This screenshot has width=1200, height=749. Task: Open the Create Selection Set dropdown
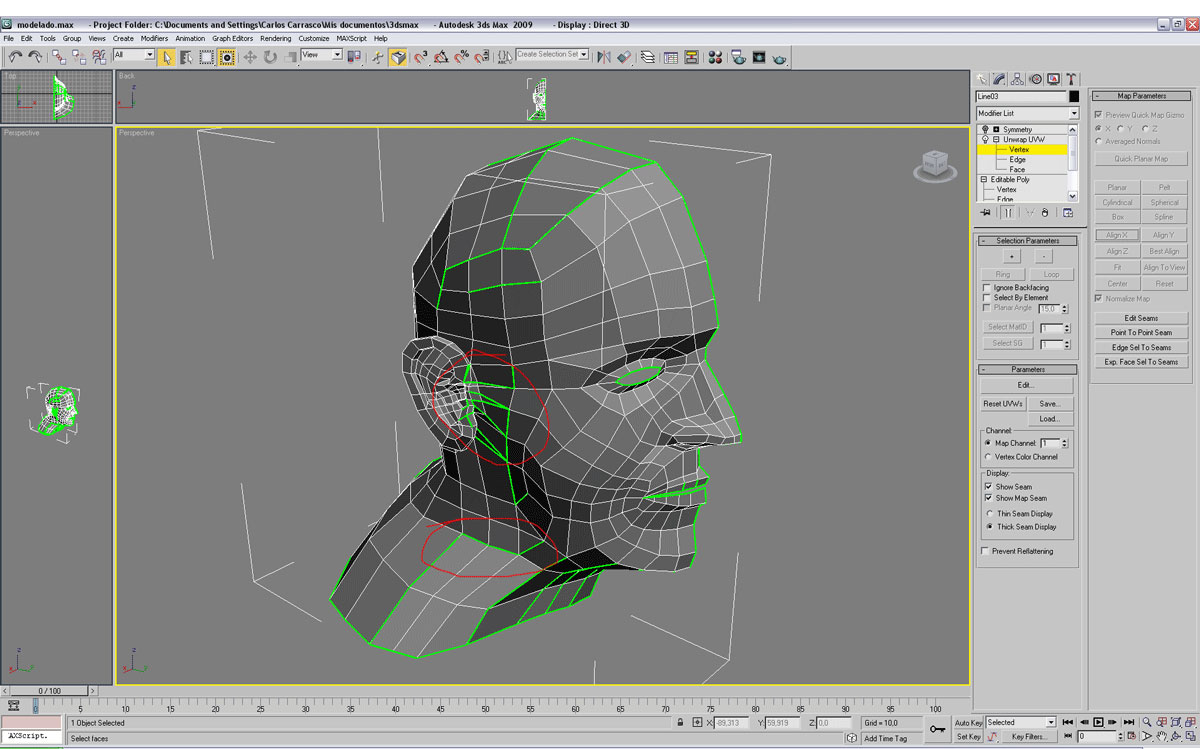552,54
